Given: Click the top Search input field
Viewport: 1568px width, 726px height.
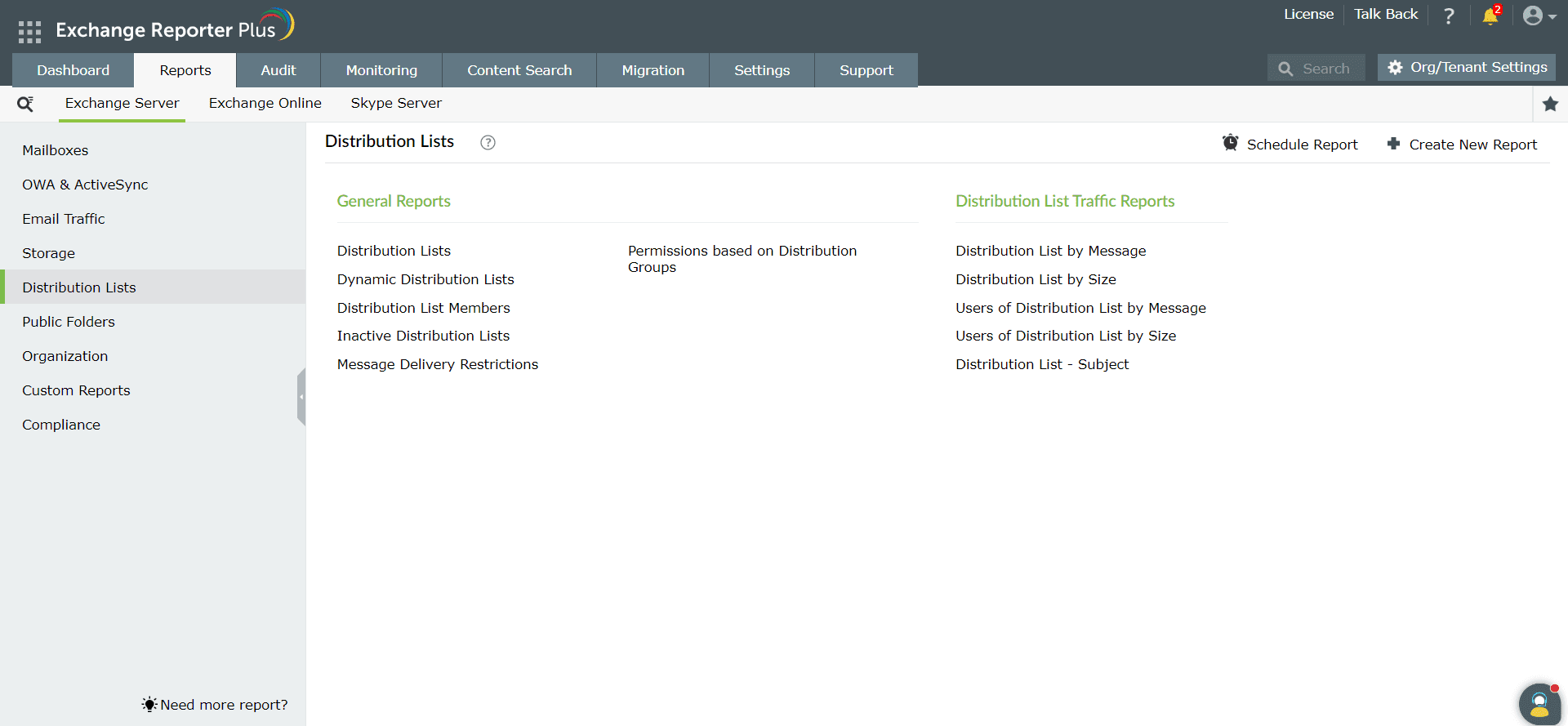Looking at the screenshot, I should (1316, 69).
